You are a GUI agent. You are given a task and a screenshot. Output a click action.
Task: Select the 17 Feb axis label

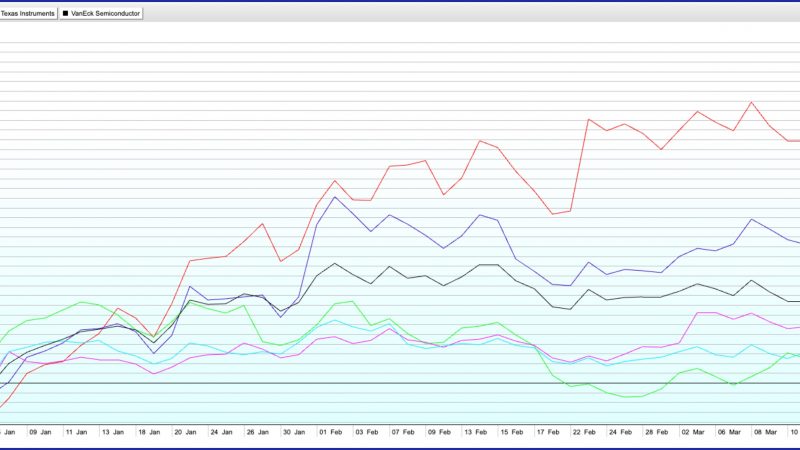(x=548, y=432)
